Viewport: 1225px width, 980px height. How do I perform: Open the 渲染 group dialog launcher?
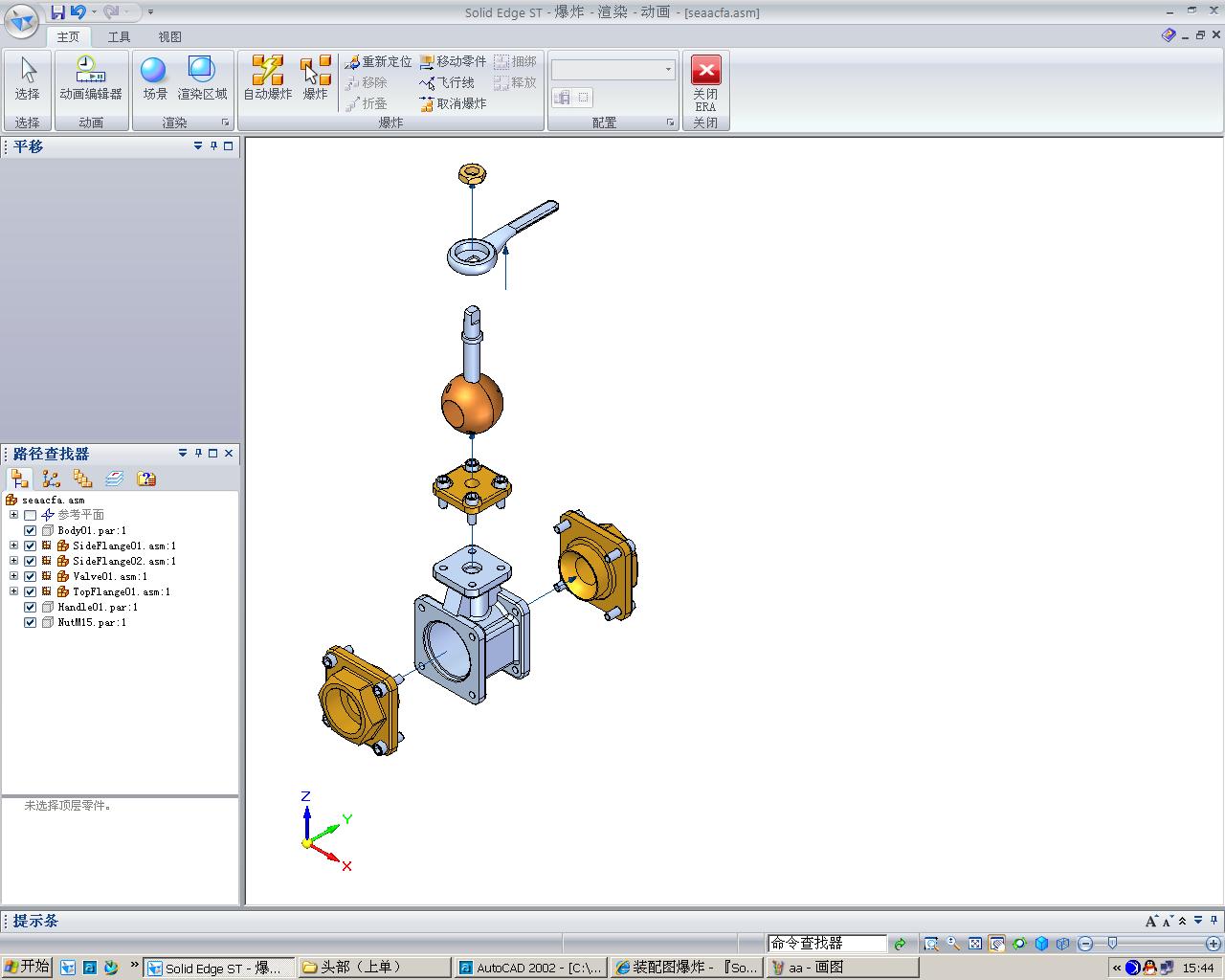(226, 122)
